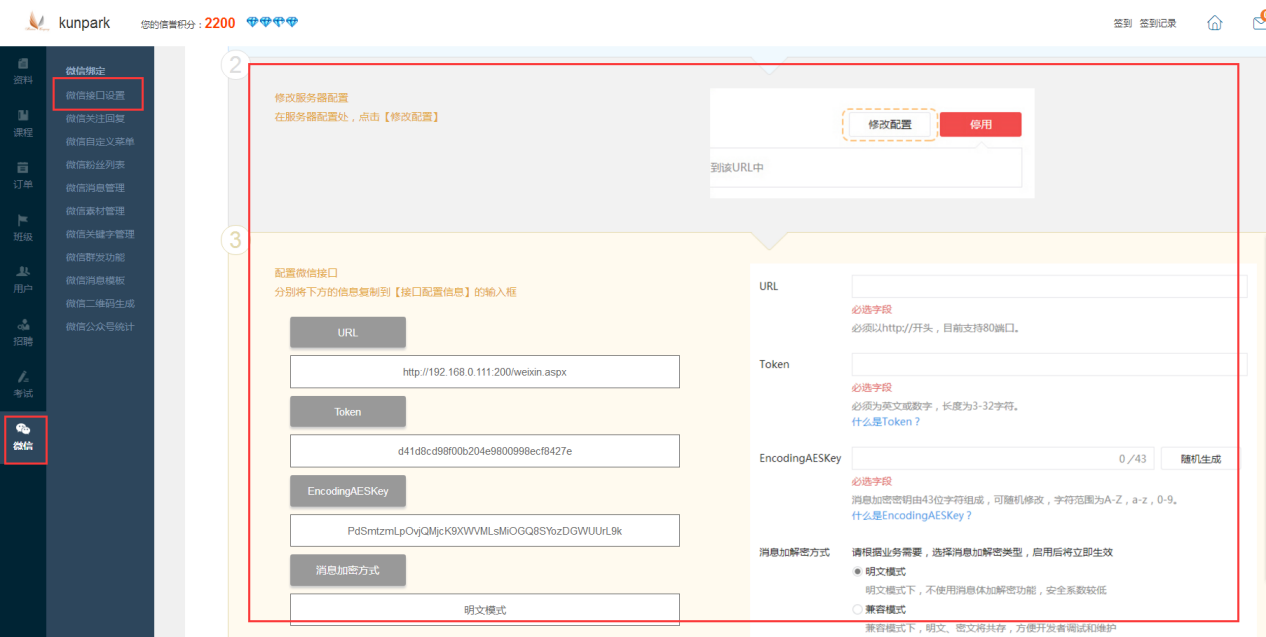Image resolution: width=1266 pixels, height=637 pixels.
Task: Click the 什么是Token？ link
Action: tap(885, 422)
